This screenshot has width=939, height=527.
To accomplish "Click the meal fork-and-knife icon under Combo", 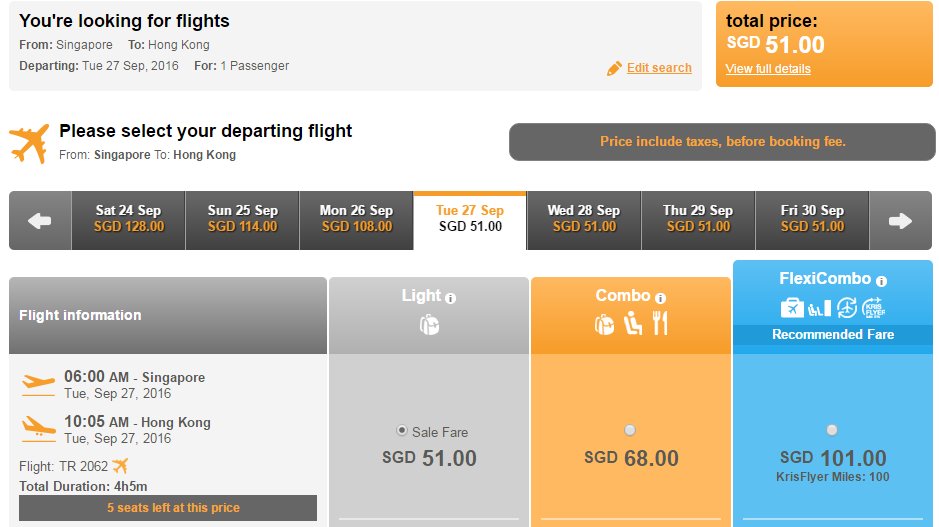I will (660, 323).
